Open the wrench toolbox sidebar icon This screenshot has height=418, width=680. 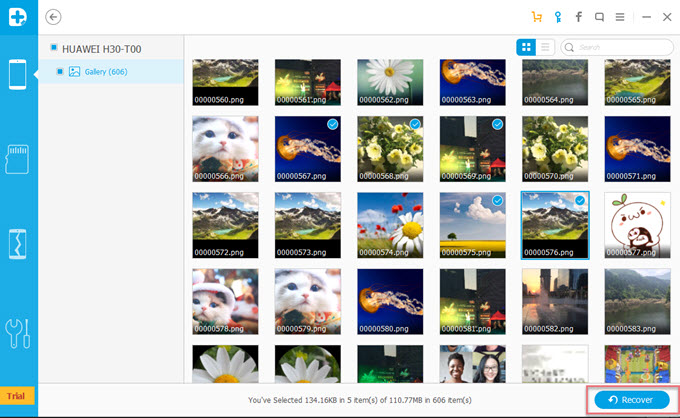[x=18, y=331]
